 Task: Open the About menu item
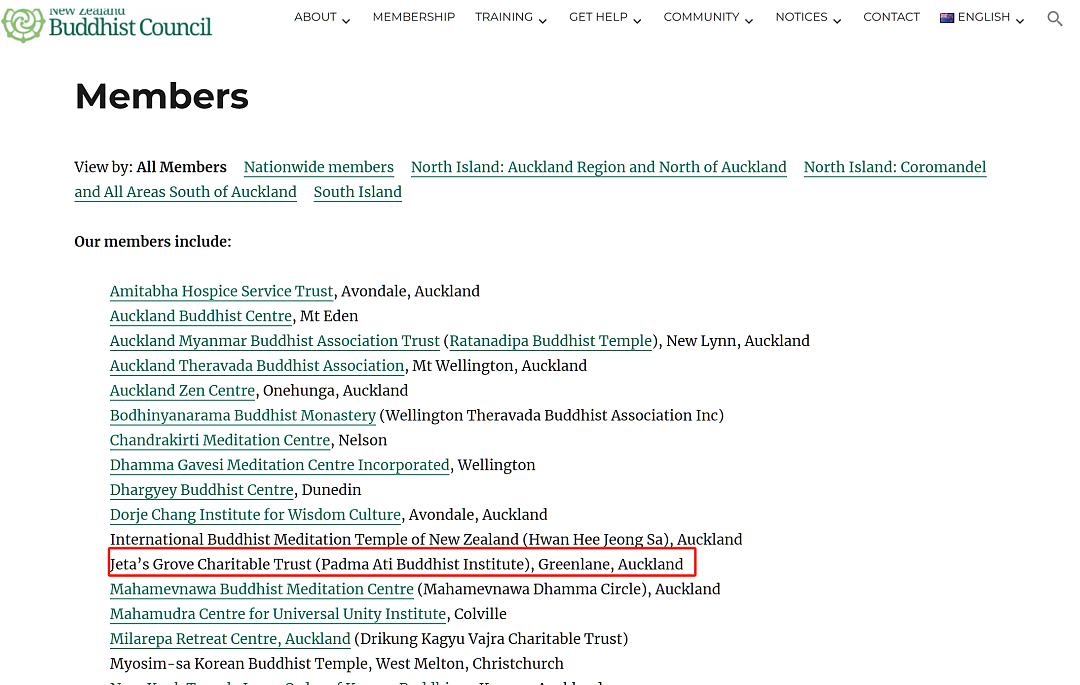(315, 17)
